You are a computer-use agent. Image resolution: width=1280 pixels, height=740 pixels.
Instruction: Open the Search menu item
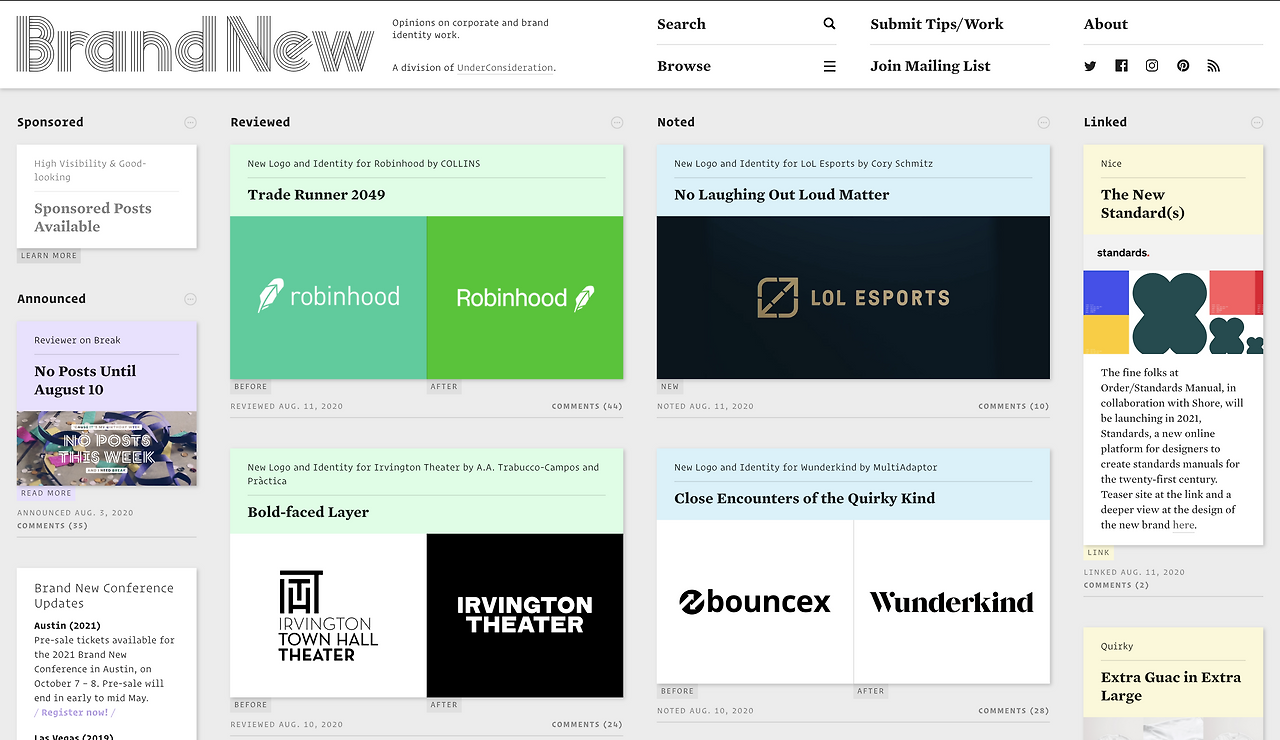tap(681, 24)
